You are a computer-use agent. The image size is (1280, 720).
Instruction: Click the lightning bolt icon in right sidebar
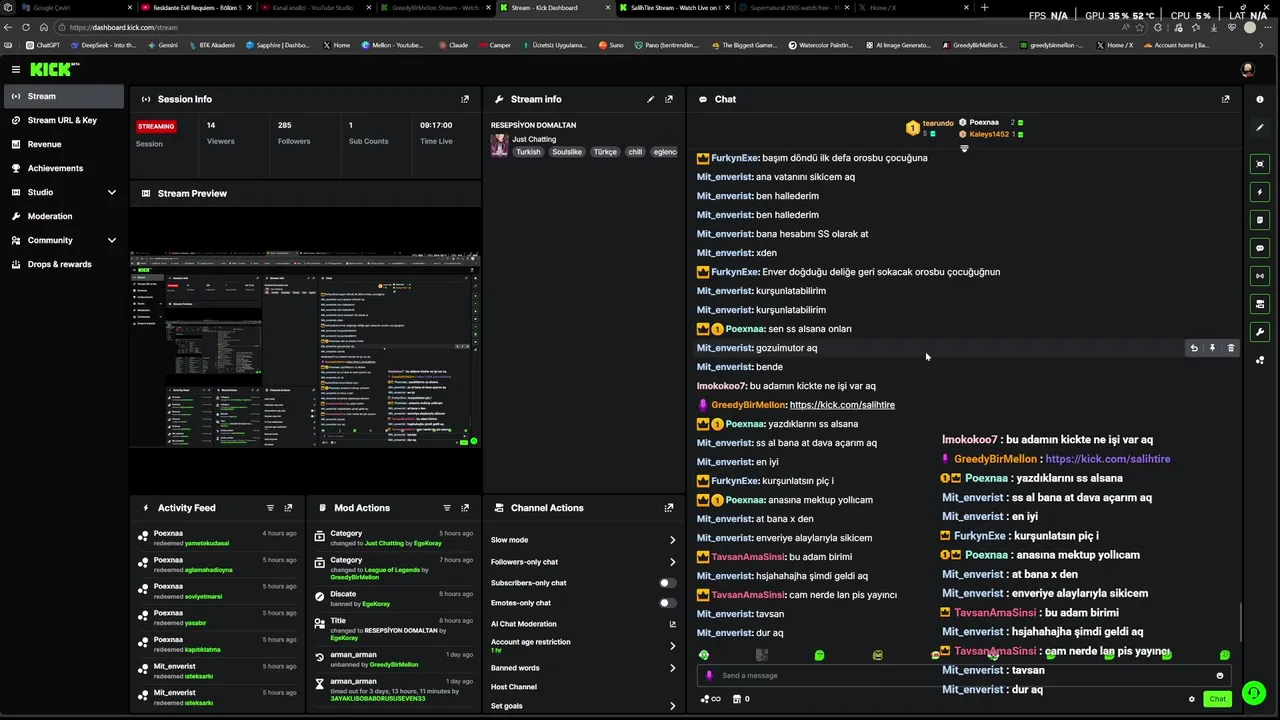[1260, 192]
